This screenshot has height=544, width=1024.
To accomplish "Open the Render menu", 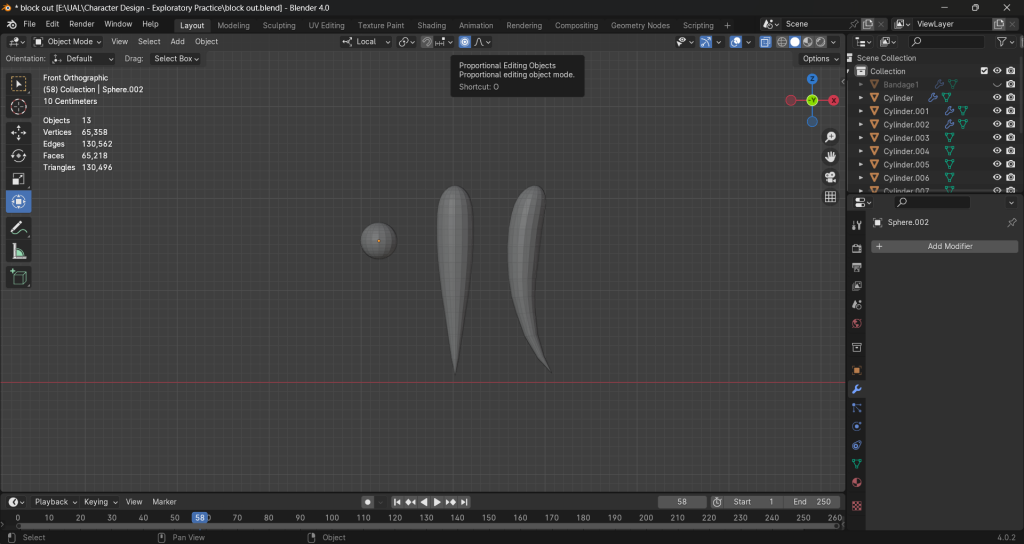I will point(82,24).
